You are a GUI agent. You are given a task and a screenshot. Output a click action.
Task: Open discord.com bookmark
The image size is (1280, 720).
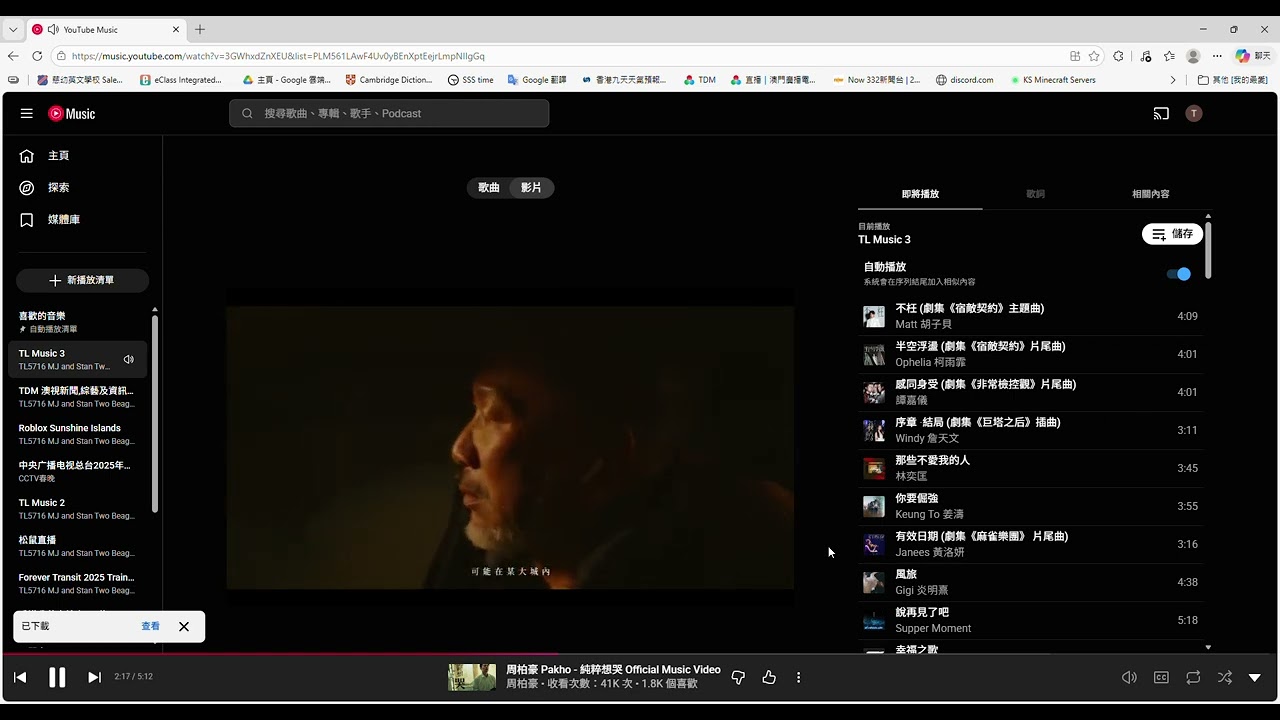(x=965, y=80)
